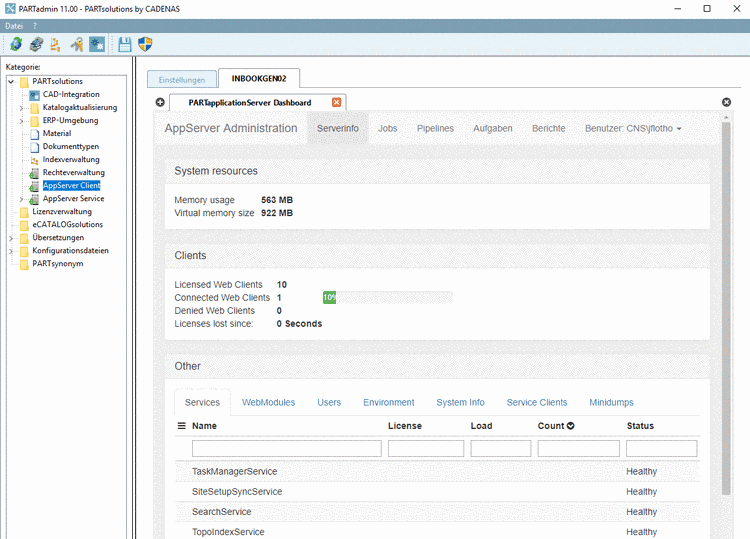Sort by the Status column header

640,426
